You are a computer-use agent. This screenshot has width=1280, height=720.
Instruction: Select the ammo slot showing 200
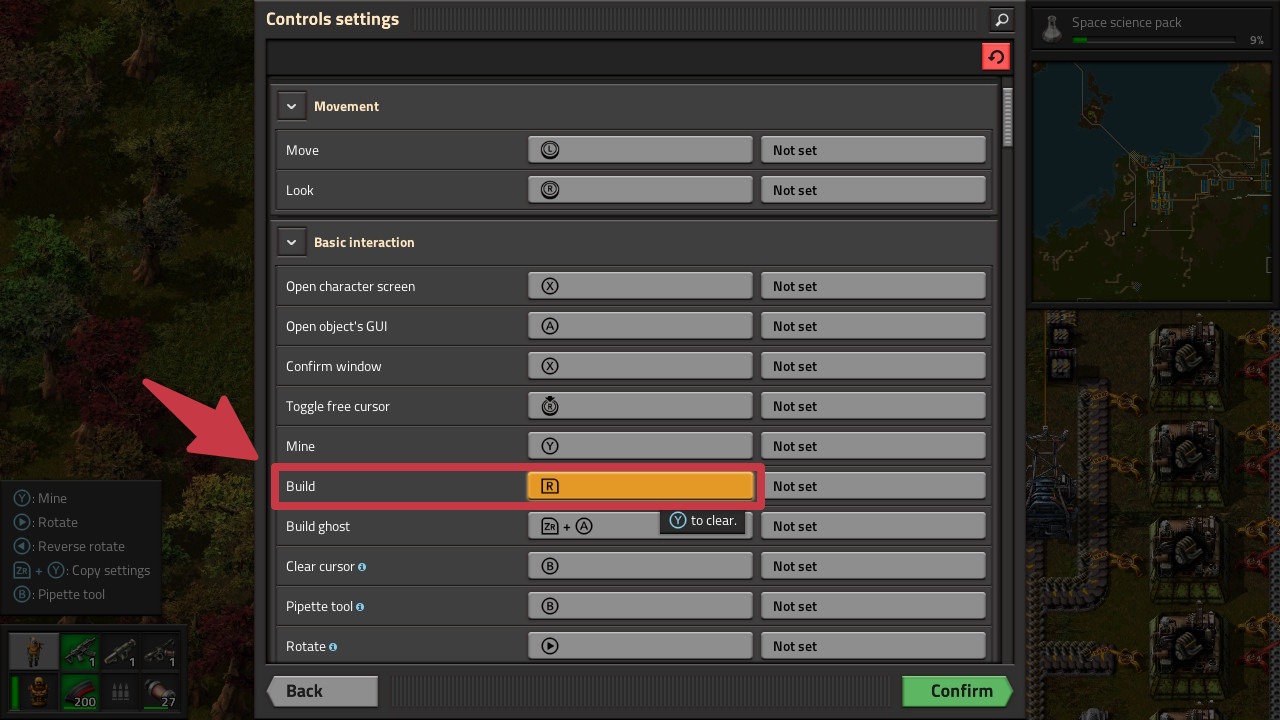[x=79, y=691]
